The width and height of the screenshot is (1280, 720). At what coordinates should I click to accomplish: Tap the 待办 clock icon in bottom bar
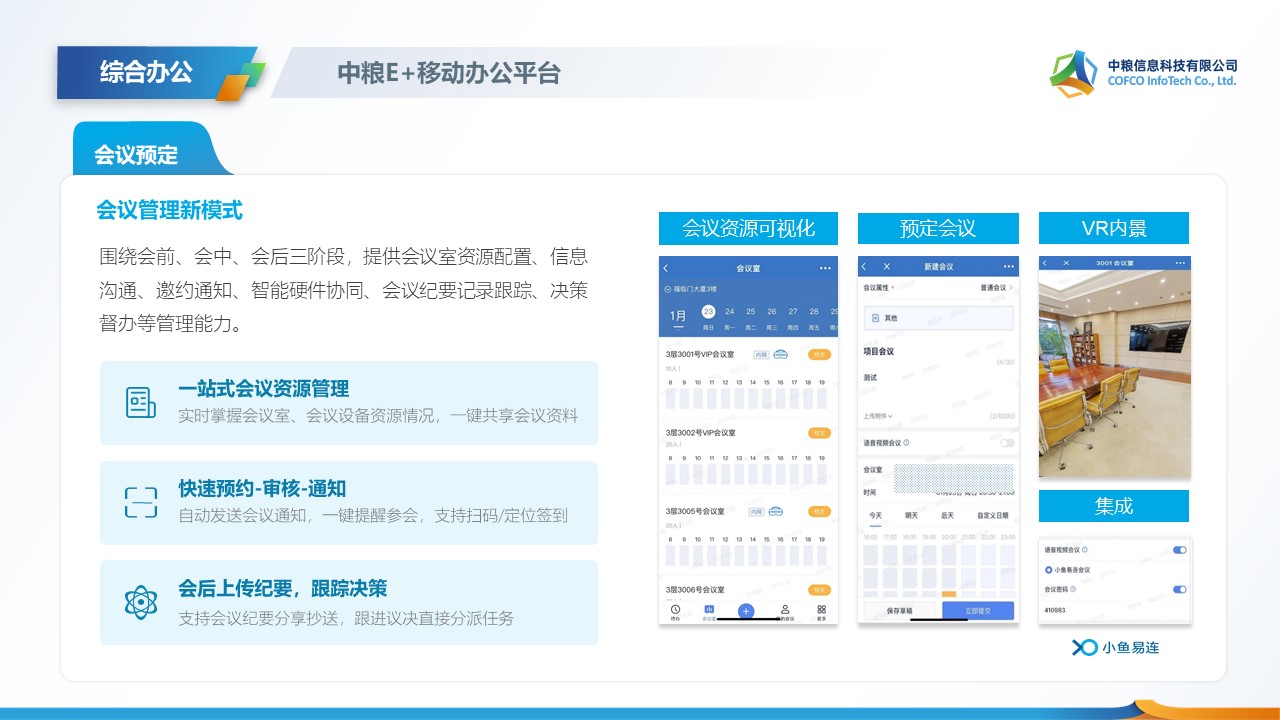[675, 610]
